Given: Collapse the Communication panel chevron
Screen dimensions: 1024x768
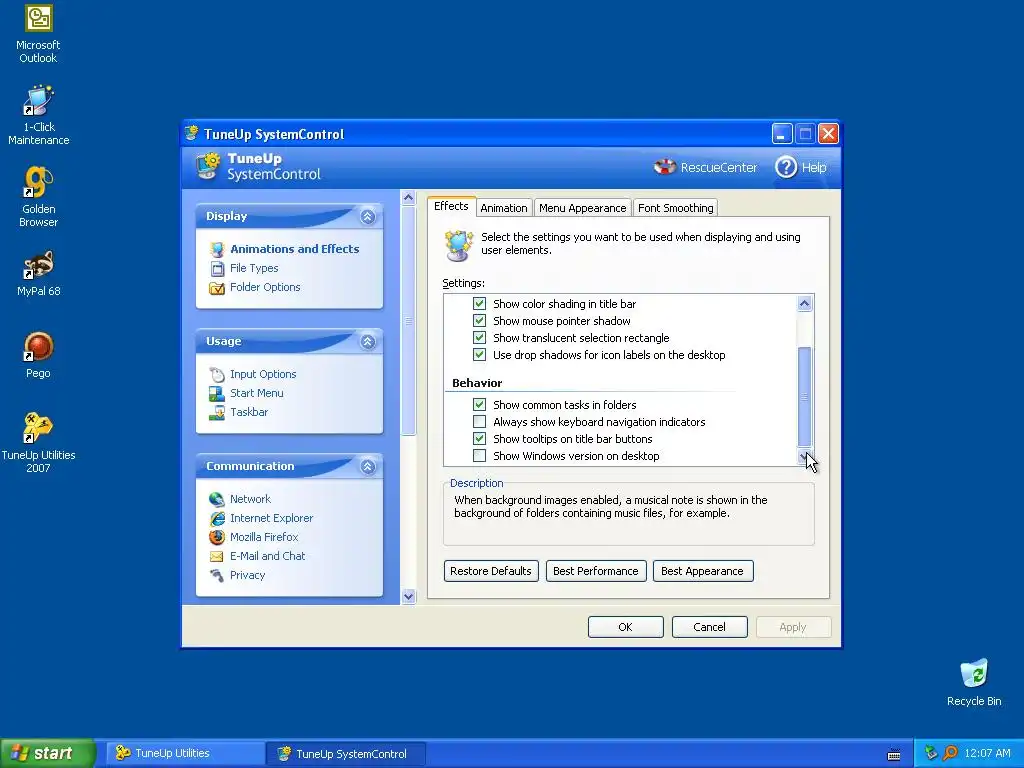Looking at the screenshot, I should point(368,466).
